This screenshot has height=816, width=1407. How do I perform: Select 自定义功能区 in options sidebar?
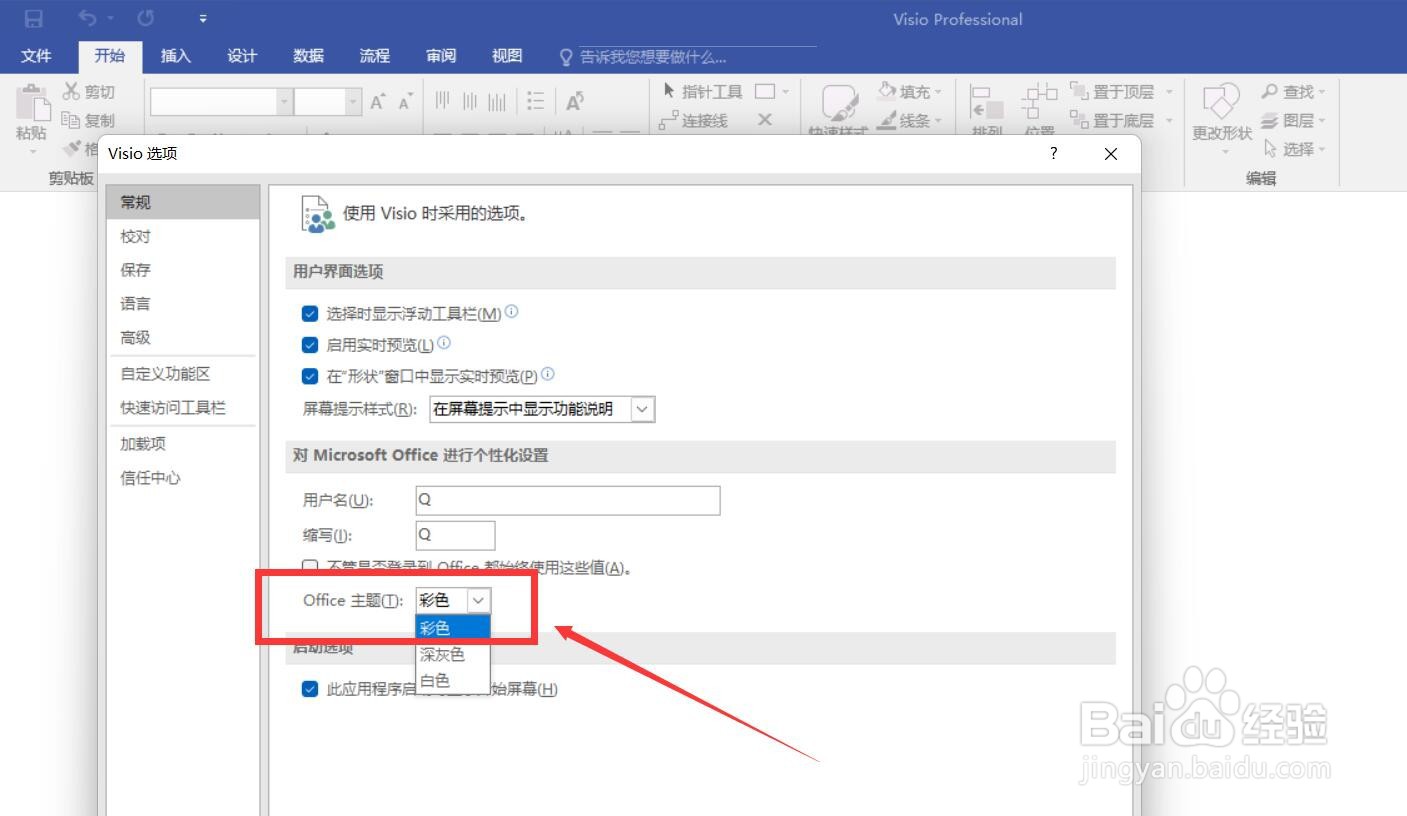(x=182, y=374)
